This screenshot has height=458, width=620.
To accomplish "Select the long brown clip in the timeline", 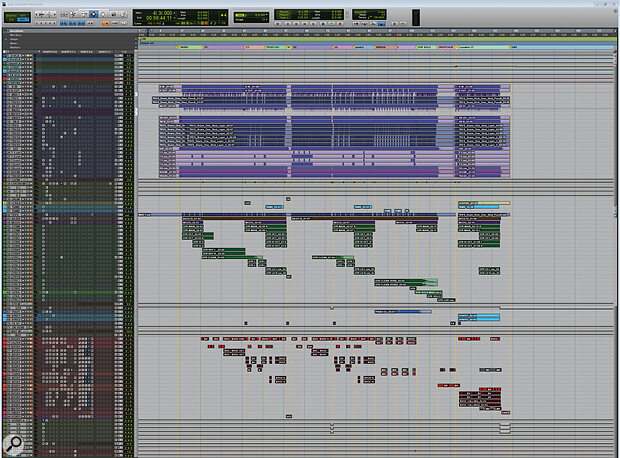I will 365,218.
